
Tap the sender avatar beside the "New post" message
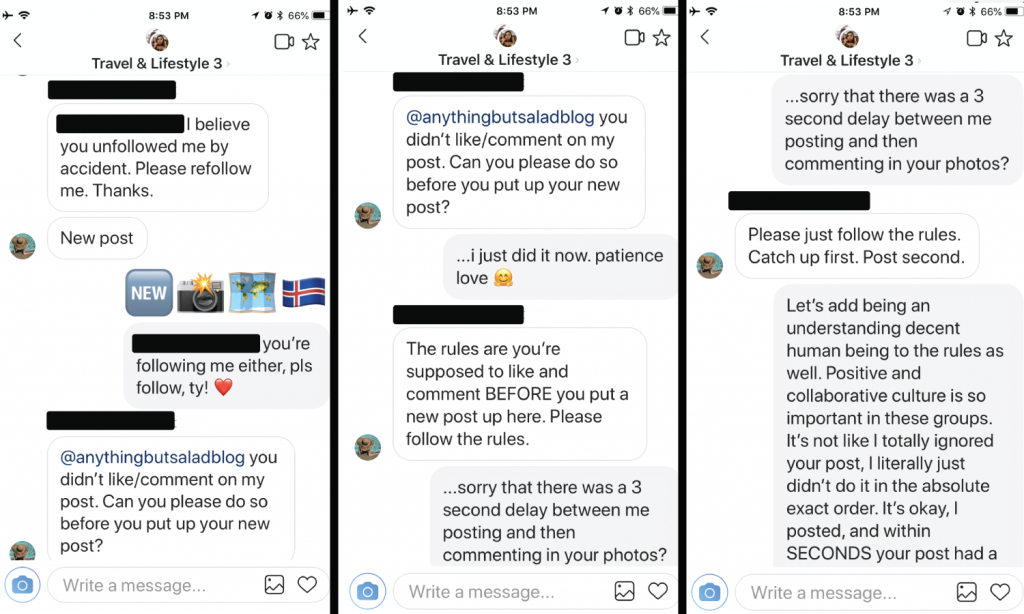click(x=22, y=246)
